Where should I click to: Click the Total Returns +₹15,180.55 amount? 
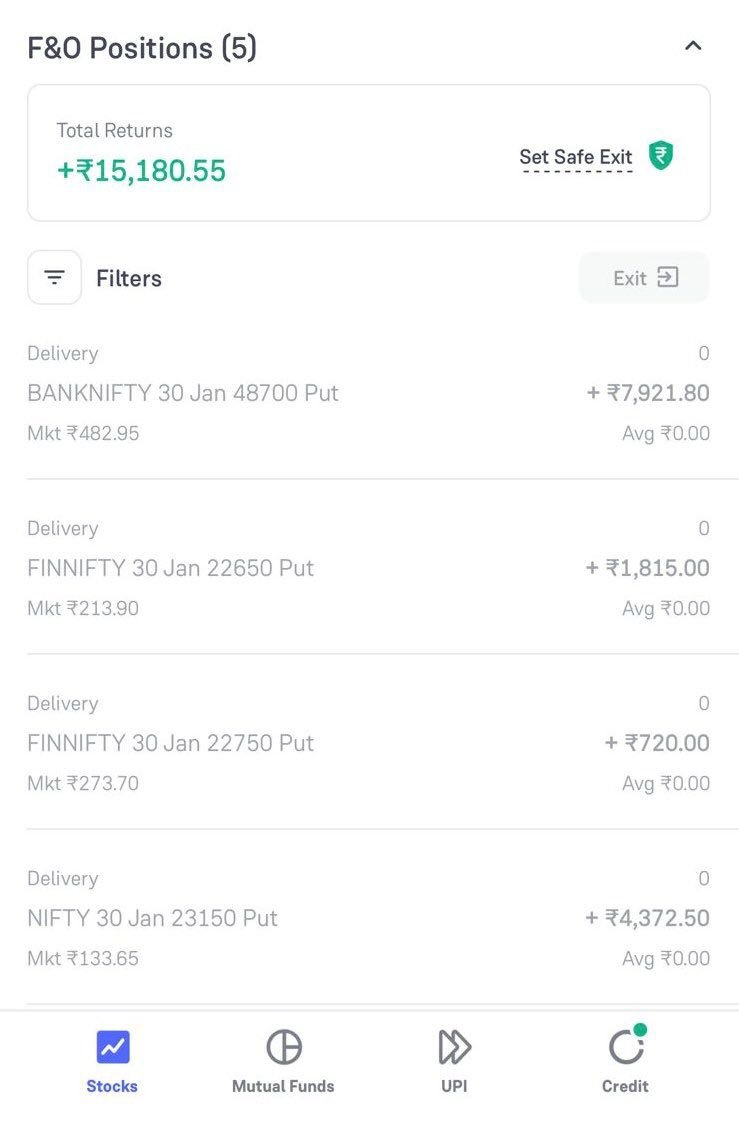(141, 171)
